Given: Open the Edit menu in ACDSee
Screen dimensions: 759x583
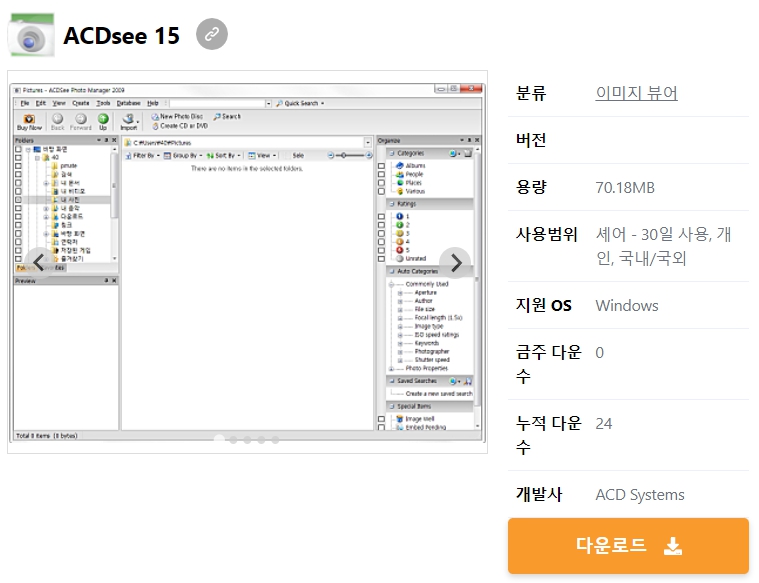Looking at the screenshot, I should 41,103.
